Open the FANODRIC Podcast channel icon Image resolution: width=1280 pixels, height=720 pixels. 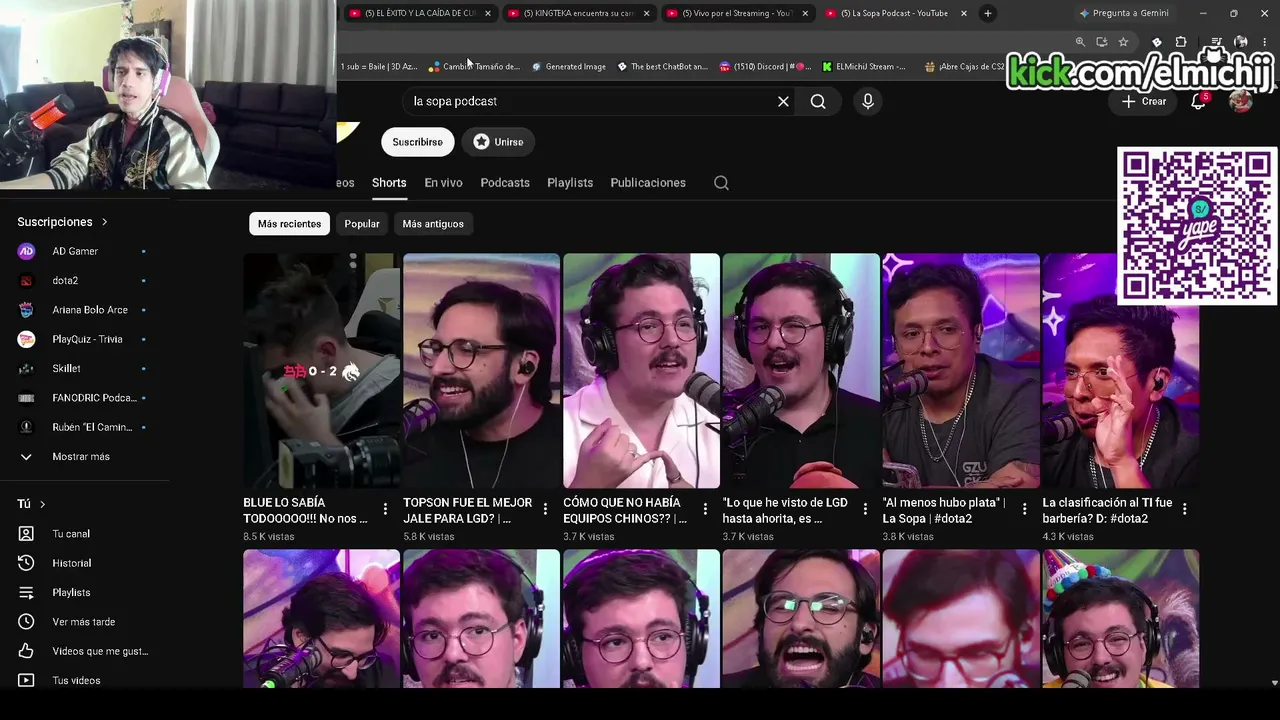tap(27, 398)
